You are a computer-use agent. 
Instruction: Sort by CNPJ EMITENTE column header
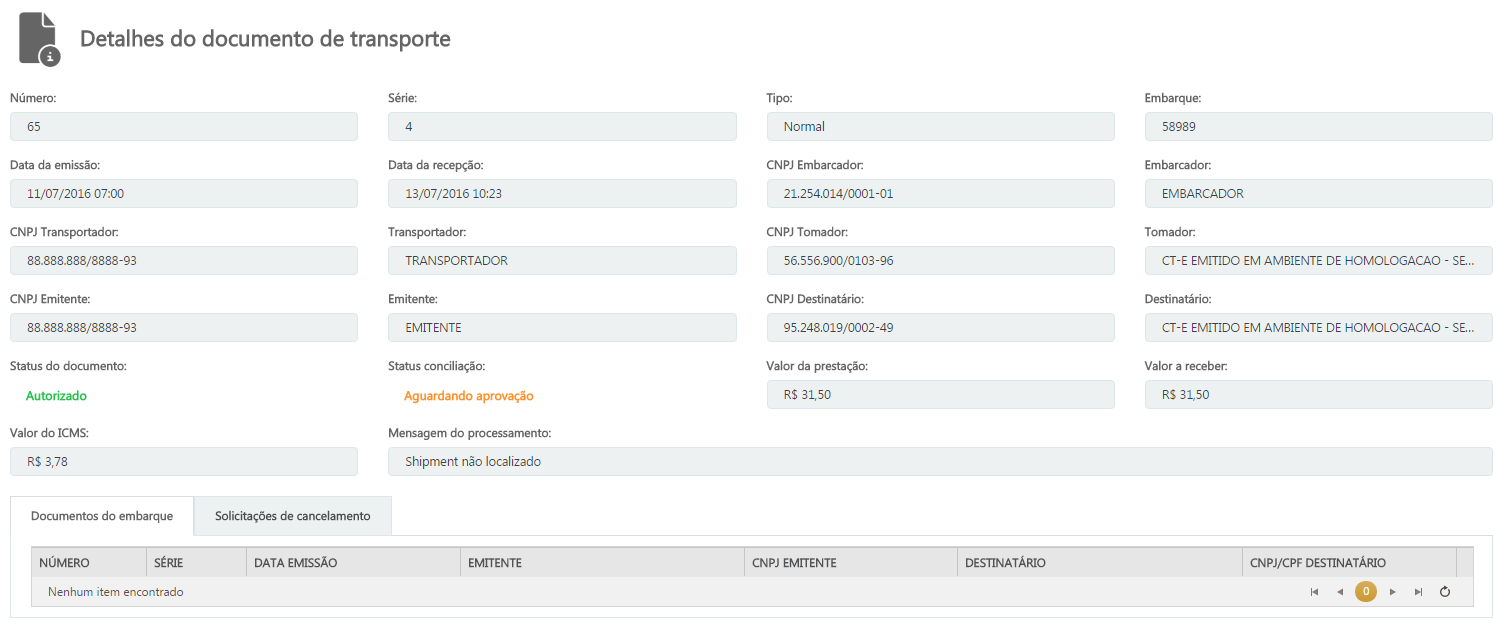coord(850,563)
